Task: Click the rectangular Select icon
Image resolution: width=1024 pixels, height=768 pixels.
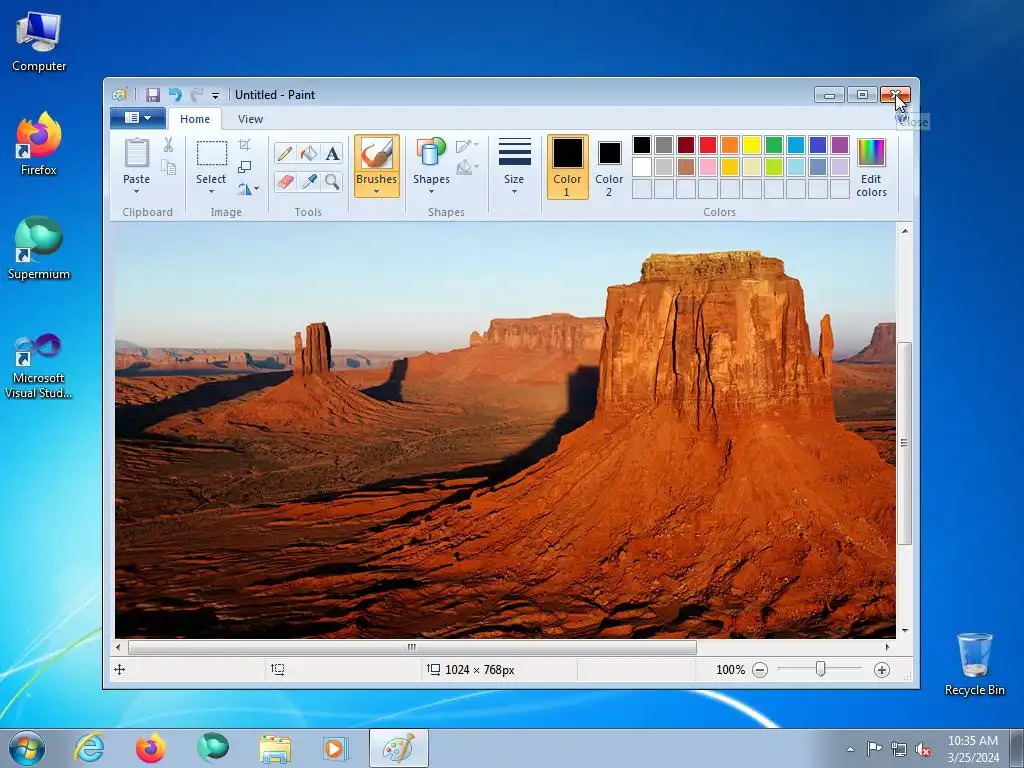Action: tap(212, 153)
